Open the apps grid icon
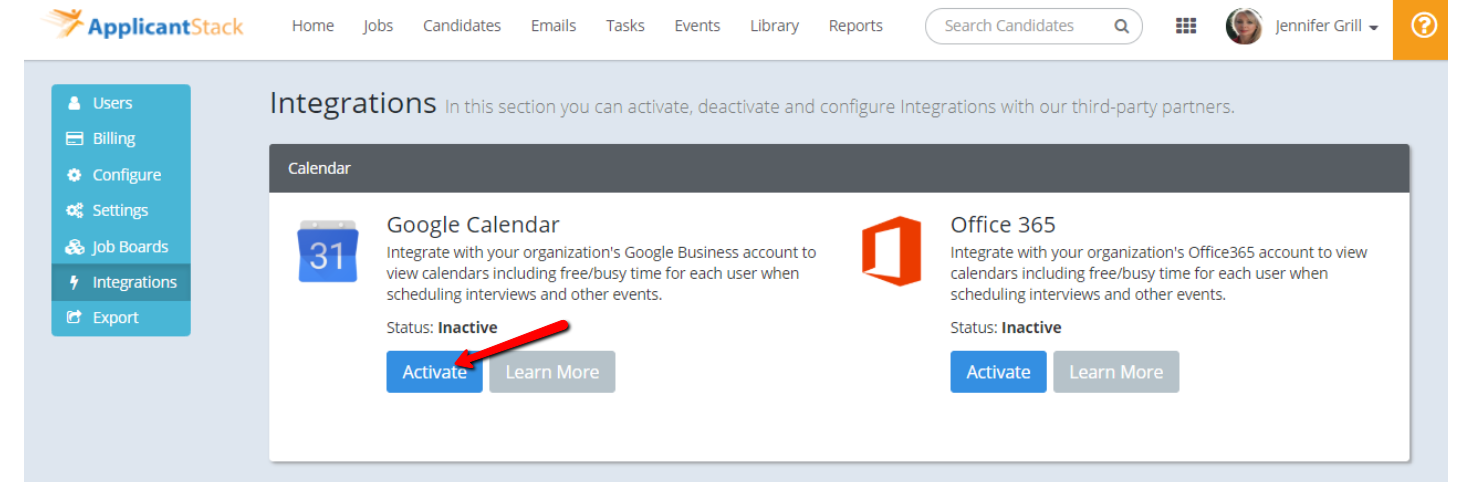1465x482 pixels. pyautogui.click(x=1186, y=26)
